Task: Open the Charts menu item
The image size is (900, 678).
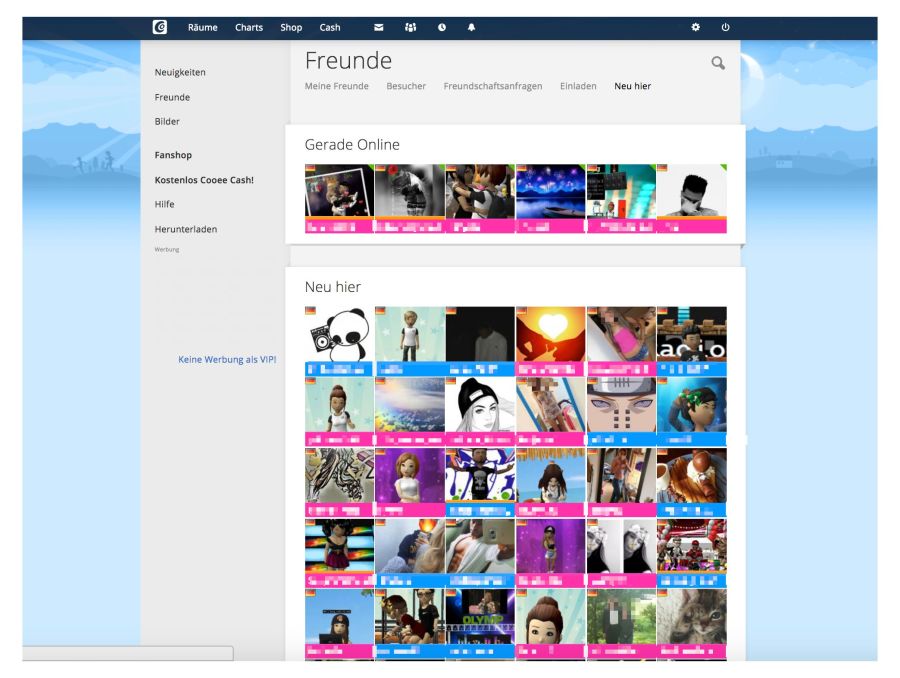Action: pos(249,27)
